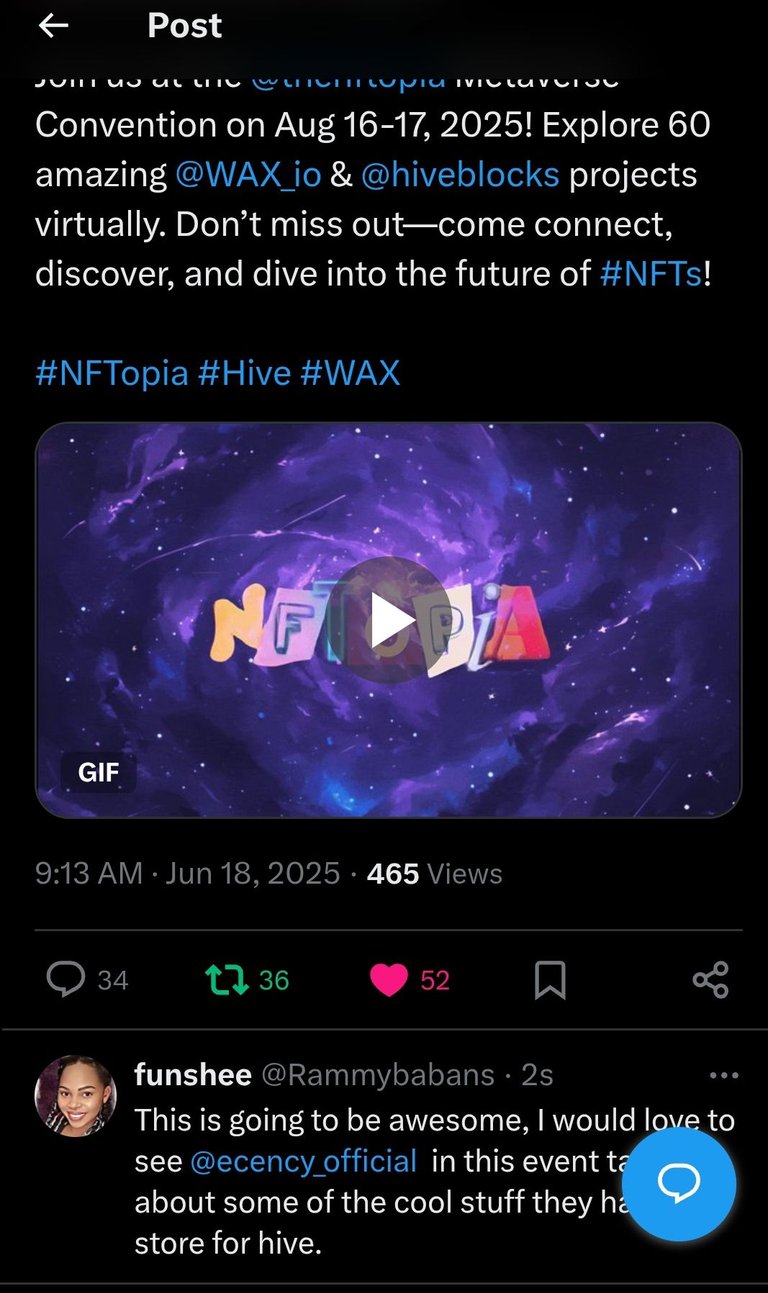Play the NFTopia GIF

tap(388, 620)
